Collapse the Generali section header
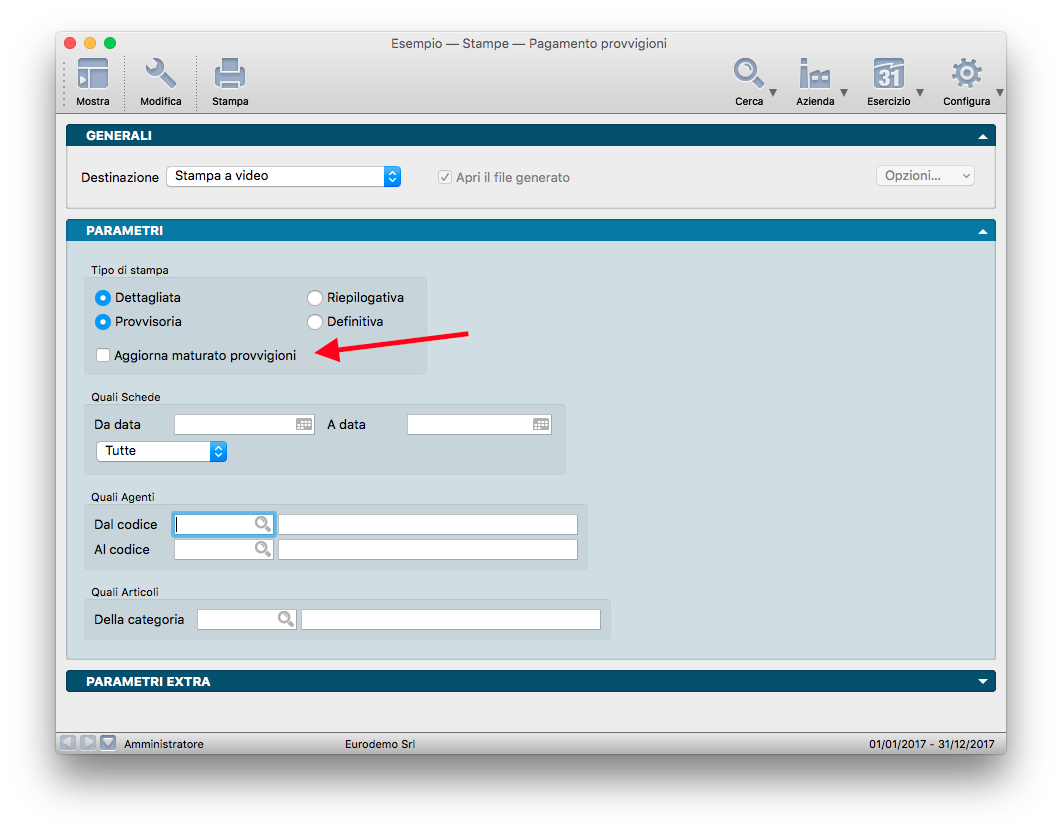This screenshot has width=1062, height=834. 983,136
